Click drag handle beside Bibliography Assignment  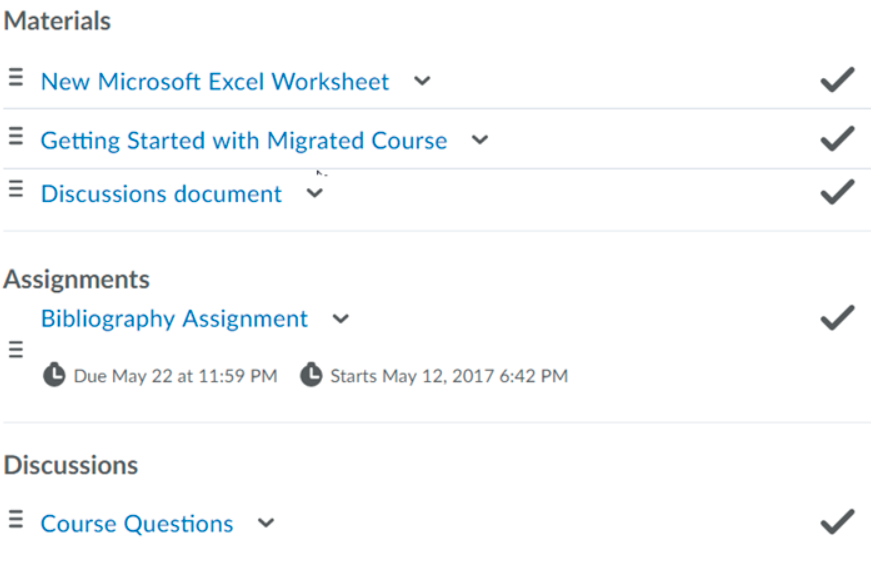tap(16, 350)
